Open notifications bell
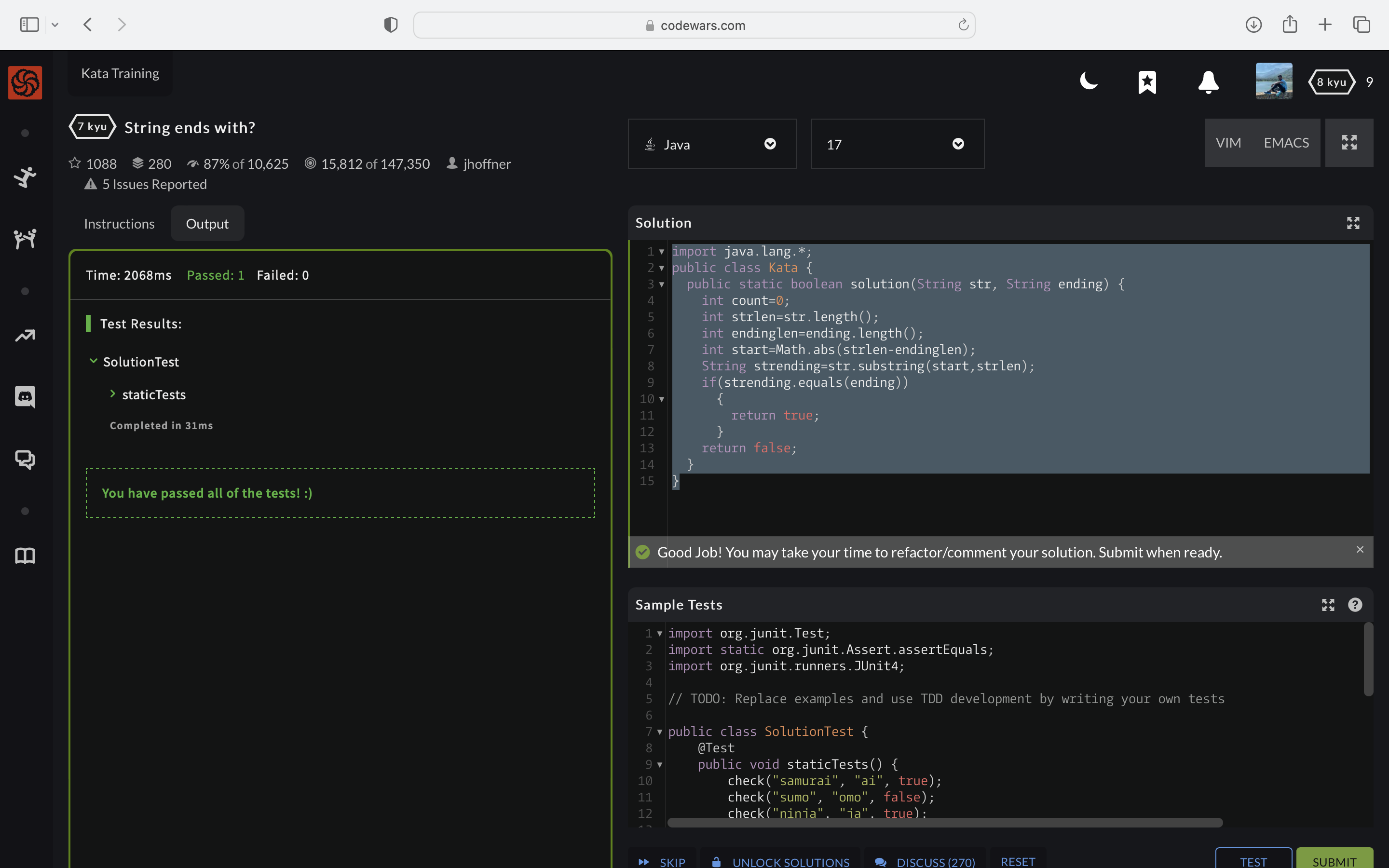Image resolution: width=1389 pixels, height=868 pixels. 1208,82
